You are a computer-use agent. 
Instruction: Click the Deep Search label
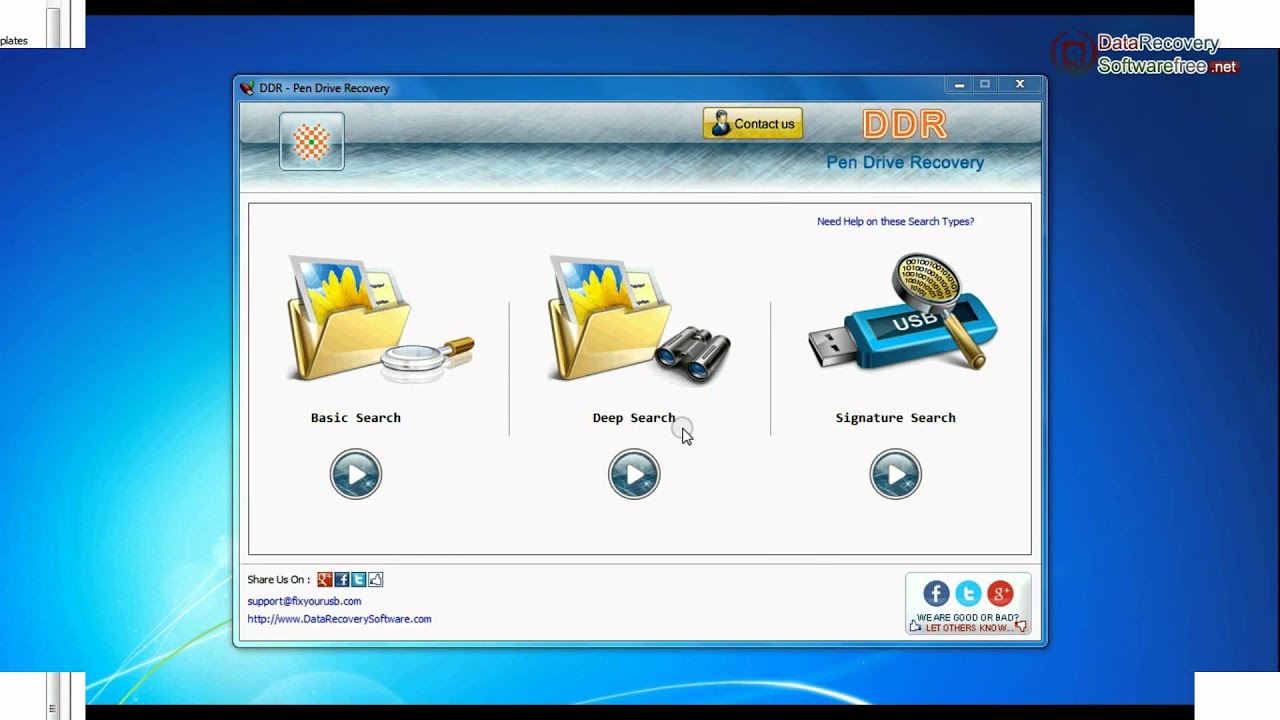point(634,418)
